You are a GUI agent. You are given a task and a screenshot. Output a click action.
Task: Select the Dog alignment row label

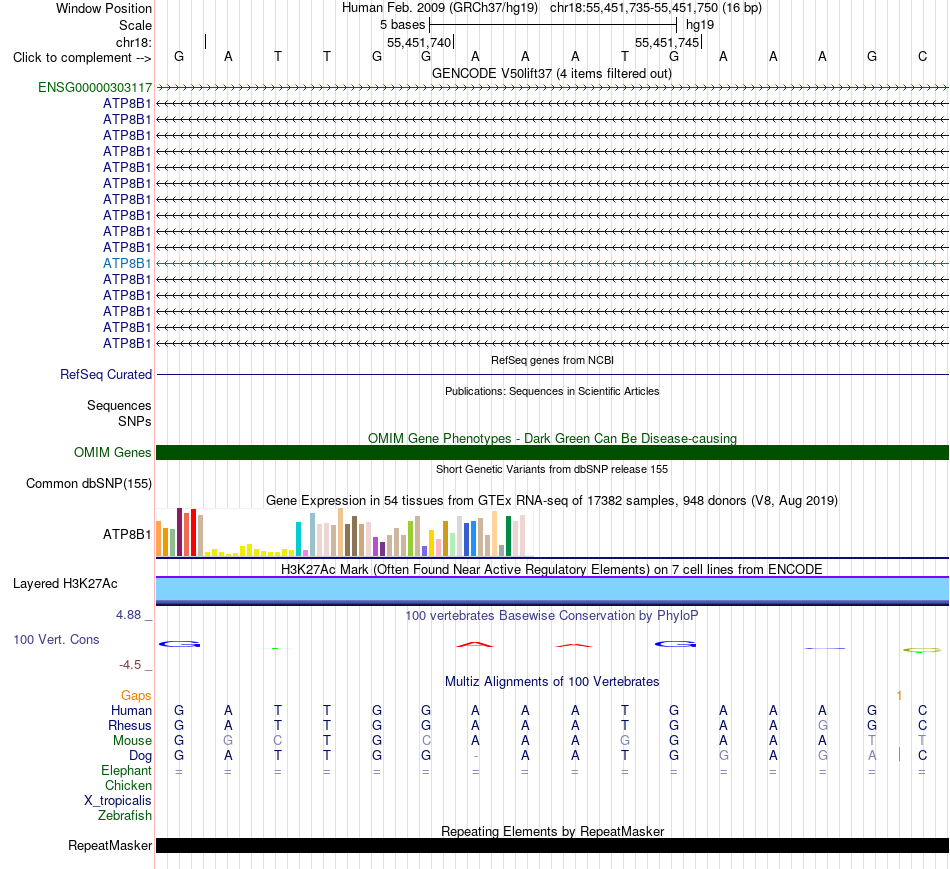[141, 756]
